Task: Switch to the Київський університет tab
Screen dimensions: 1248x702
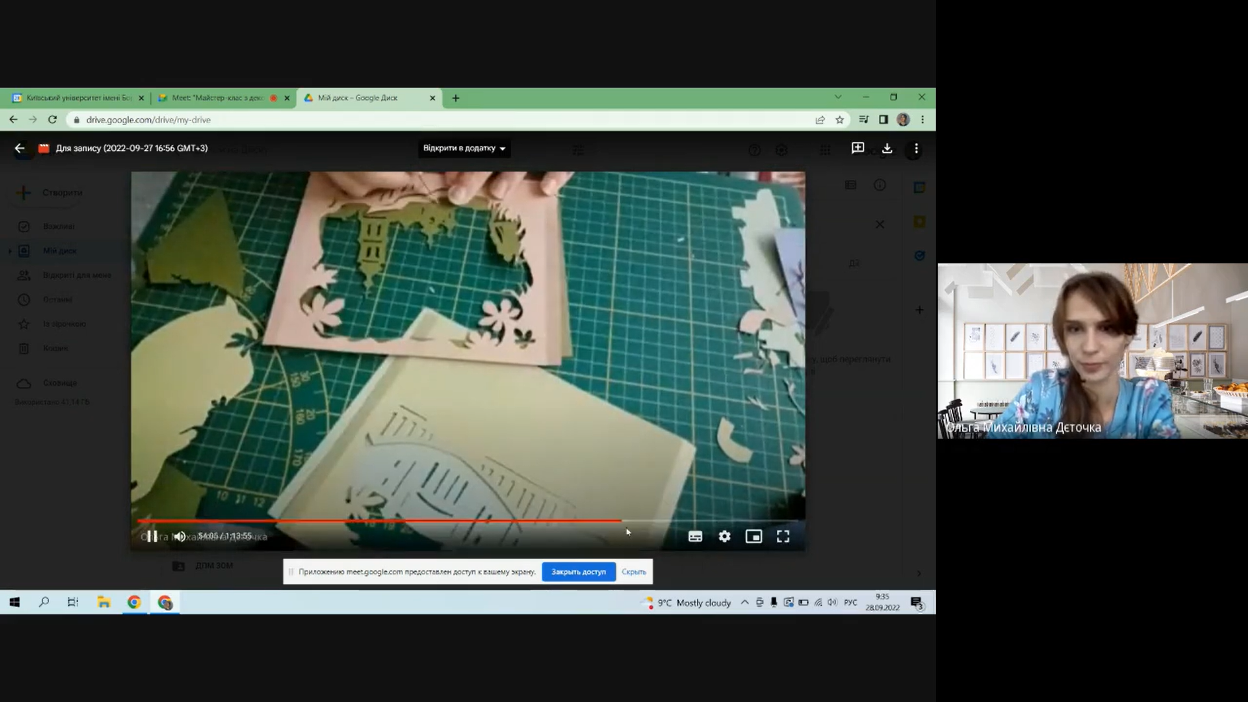Action: point(78,98)
